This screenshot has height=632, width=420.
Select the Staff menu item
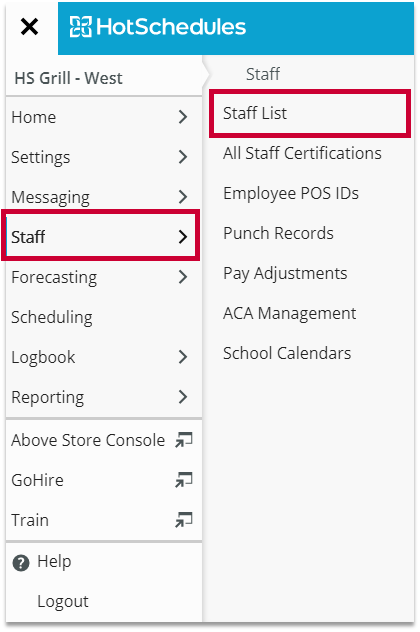[101, 235]
